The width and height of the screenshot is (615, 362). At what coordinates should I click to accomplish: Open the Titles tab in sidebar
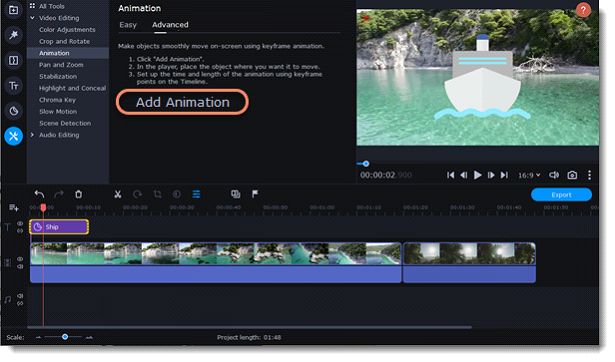(13, 85)
